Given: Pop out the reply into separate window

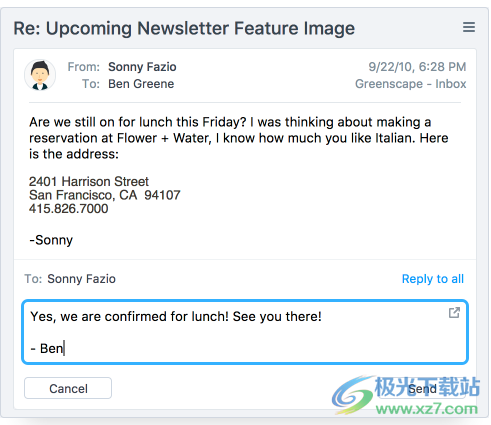Looking at the screenshot, I should coord(454,313).
